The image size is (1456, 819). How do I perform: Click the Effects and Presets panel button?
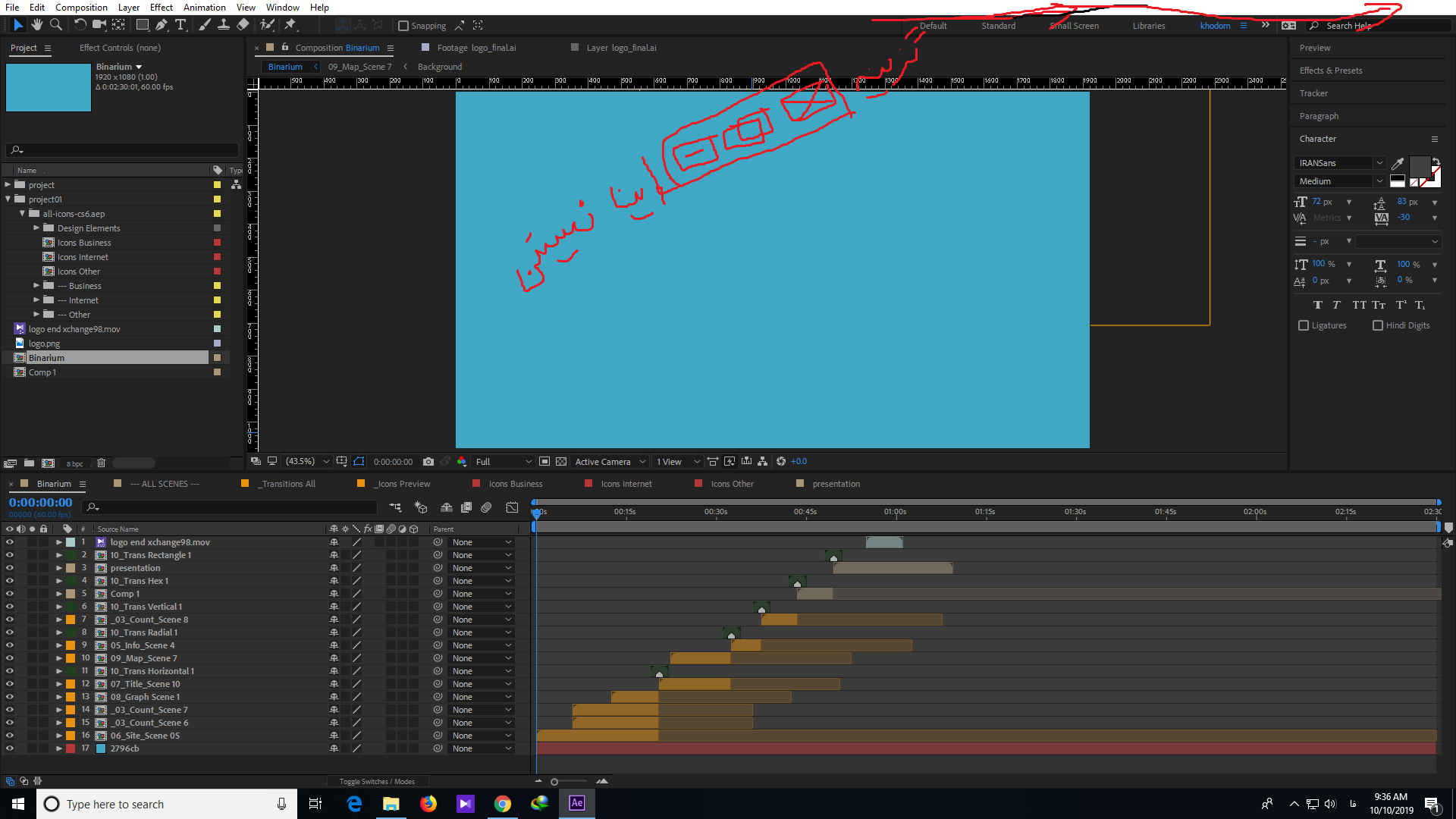point(1330,70)
